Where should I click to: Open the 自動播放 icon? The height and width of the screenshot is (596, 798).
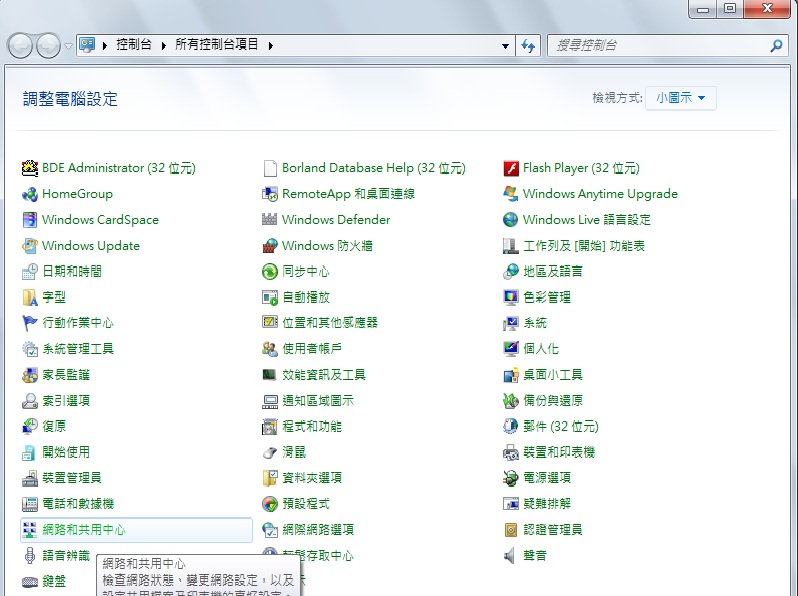(x=270, y=297)
